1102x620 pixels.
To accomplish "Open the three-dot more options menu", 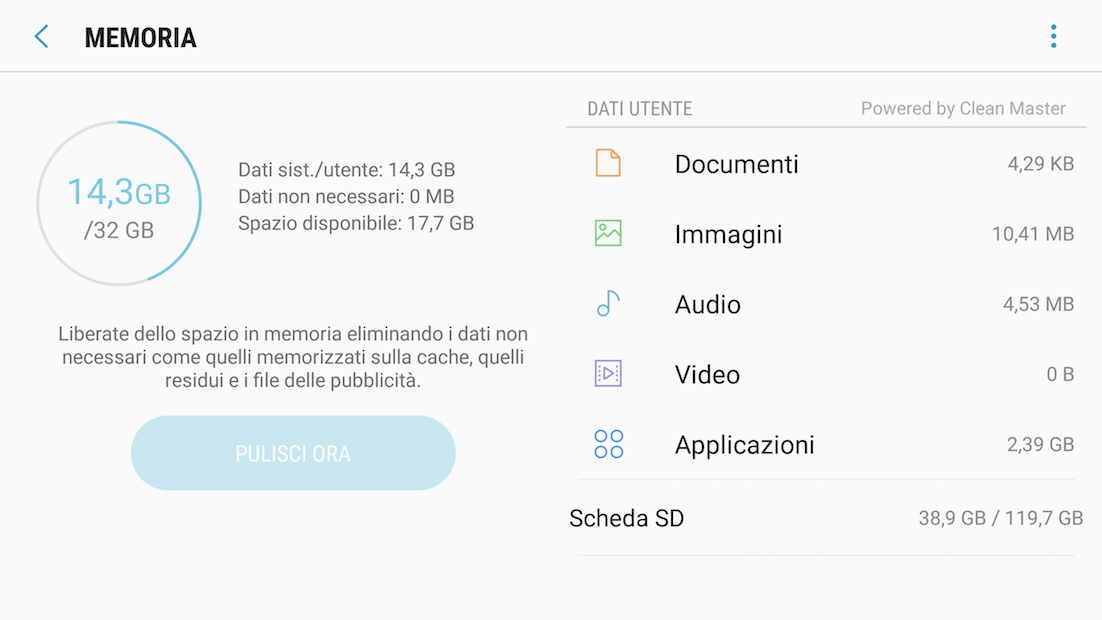I will (1053, 37).
